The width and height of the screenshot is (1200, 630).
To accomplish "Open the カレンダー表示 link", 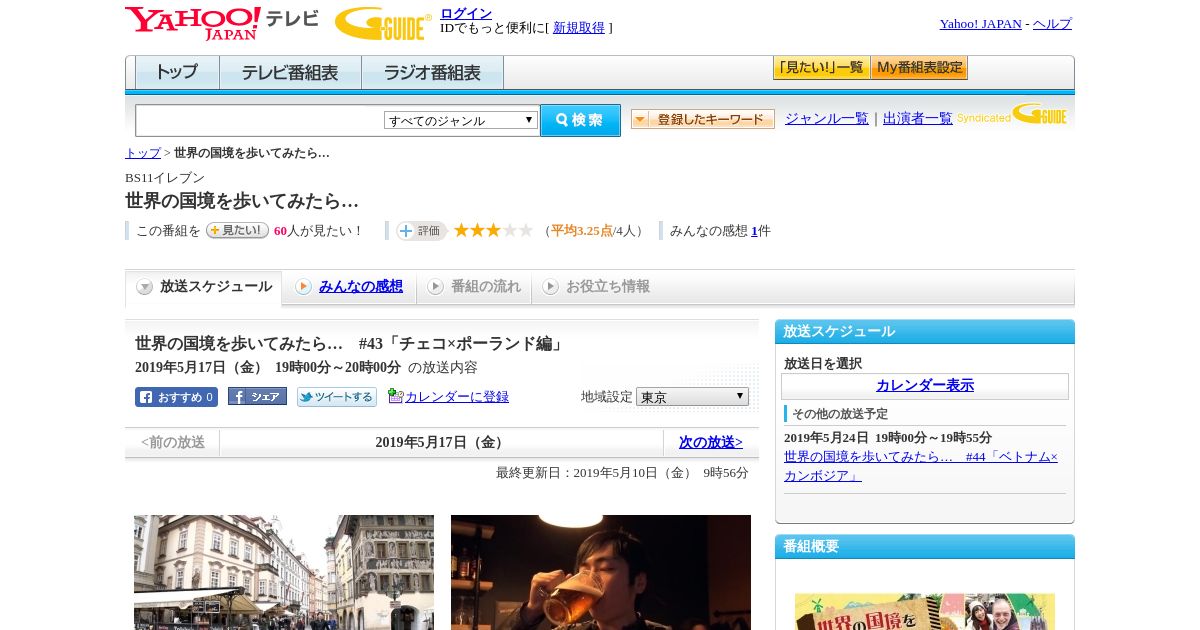I will click(x=925, y=386).
